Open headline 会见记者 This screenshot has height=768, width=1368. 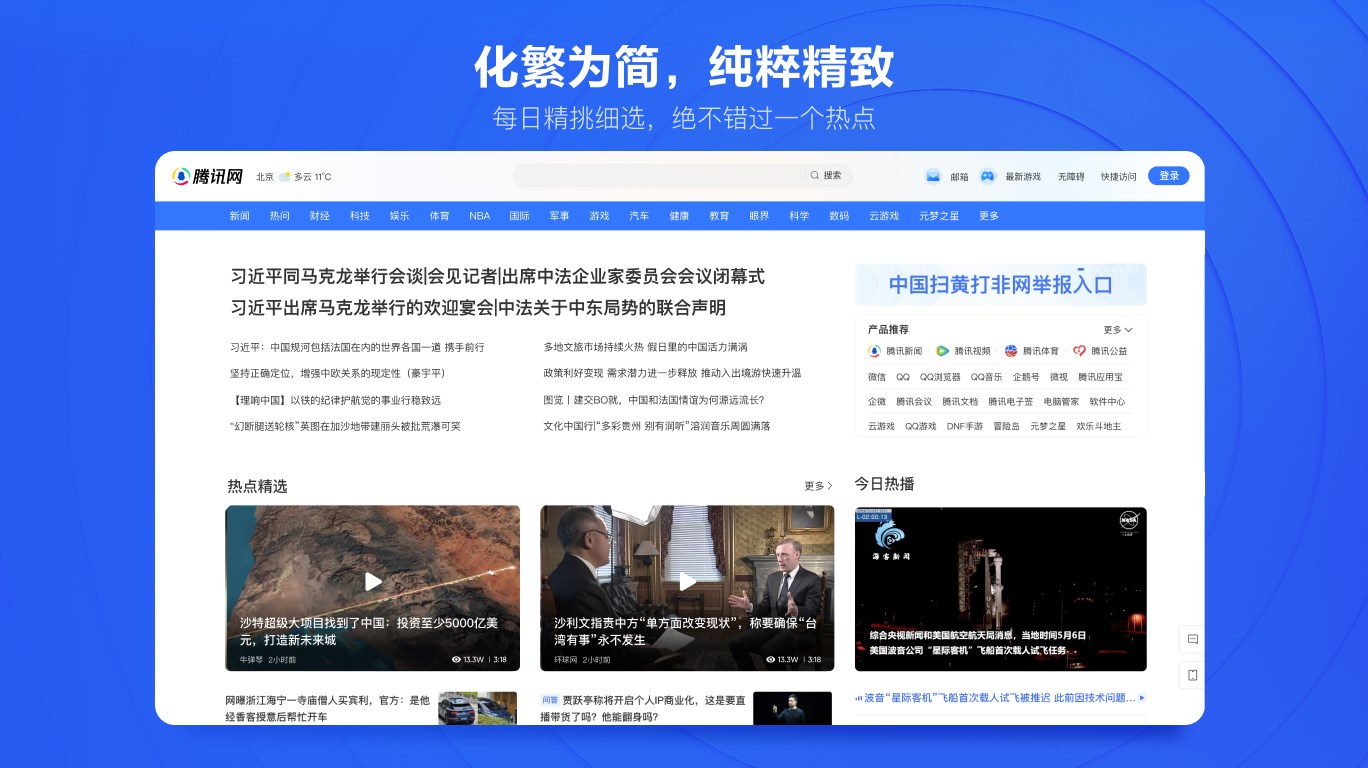[x=463, y=277]
